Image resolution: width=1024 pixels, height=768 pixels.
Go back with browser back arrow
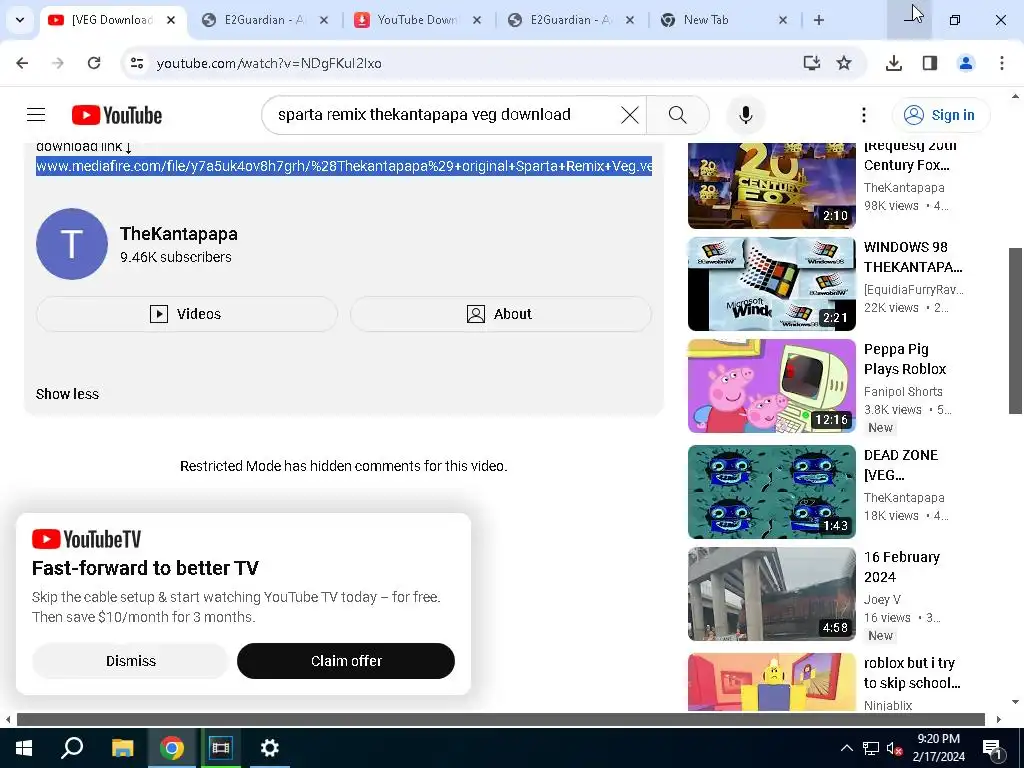pyautogui.click(x=22, y=63)
